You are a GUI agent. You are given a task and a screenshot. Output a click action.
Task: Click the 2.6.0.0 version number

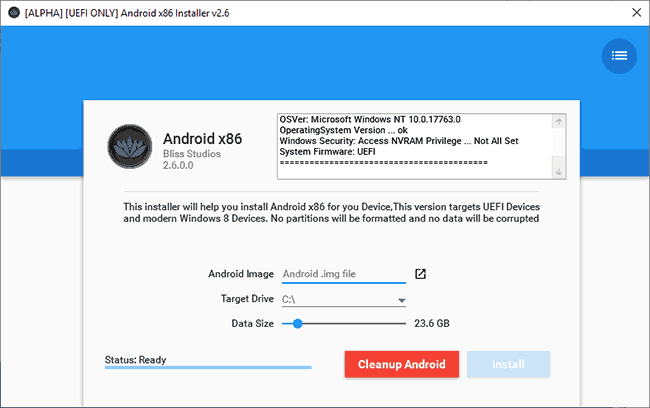click(x=178, y=165)
